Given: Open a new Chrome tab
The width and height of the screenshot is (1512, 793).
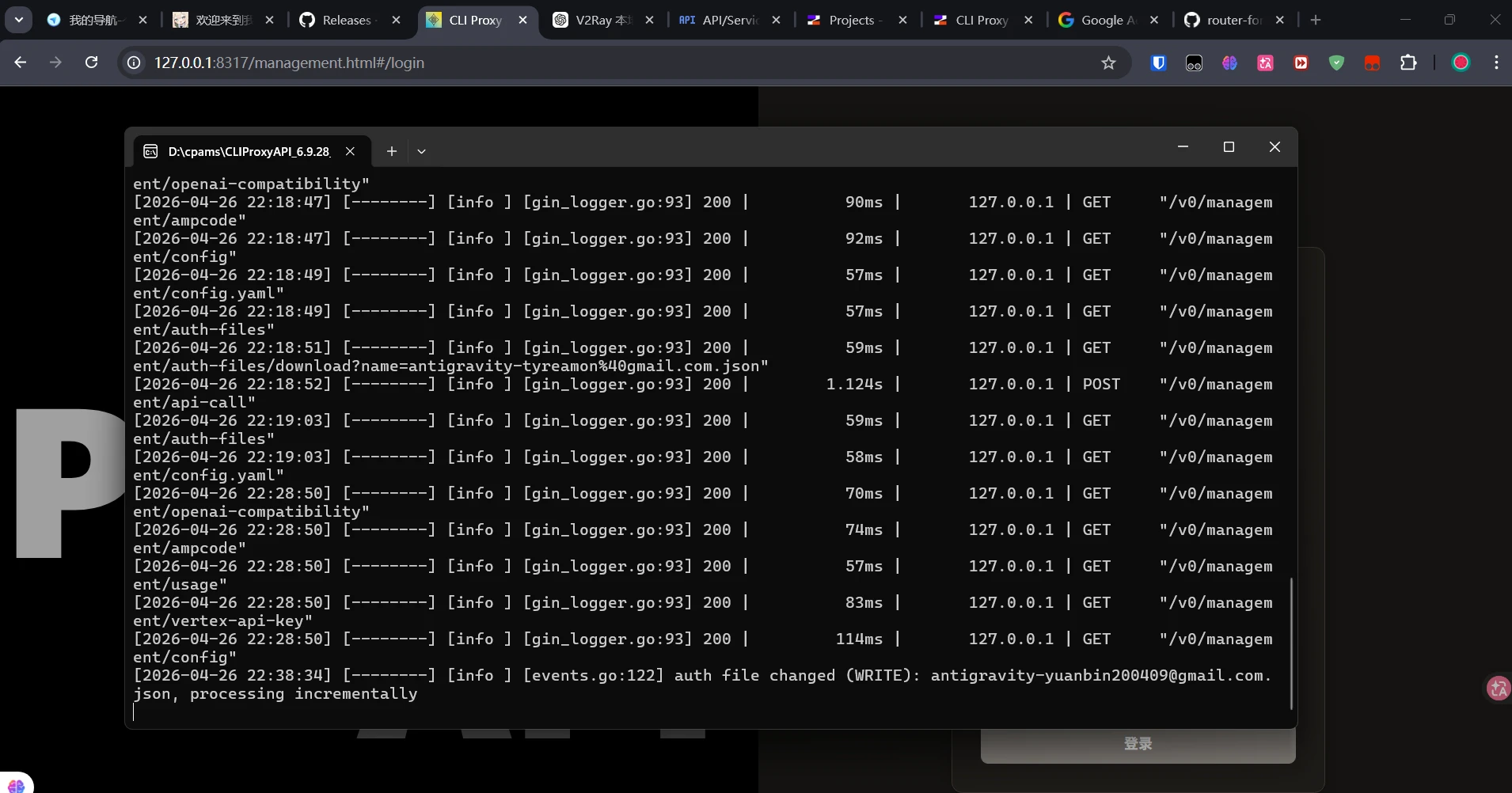Looking at the screenshot, I should tap(1316, 21).
